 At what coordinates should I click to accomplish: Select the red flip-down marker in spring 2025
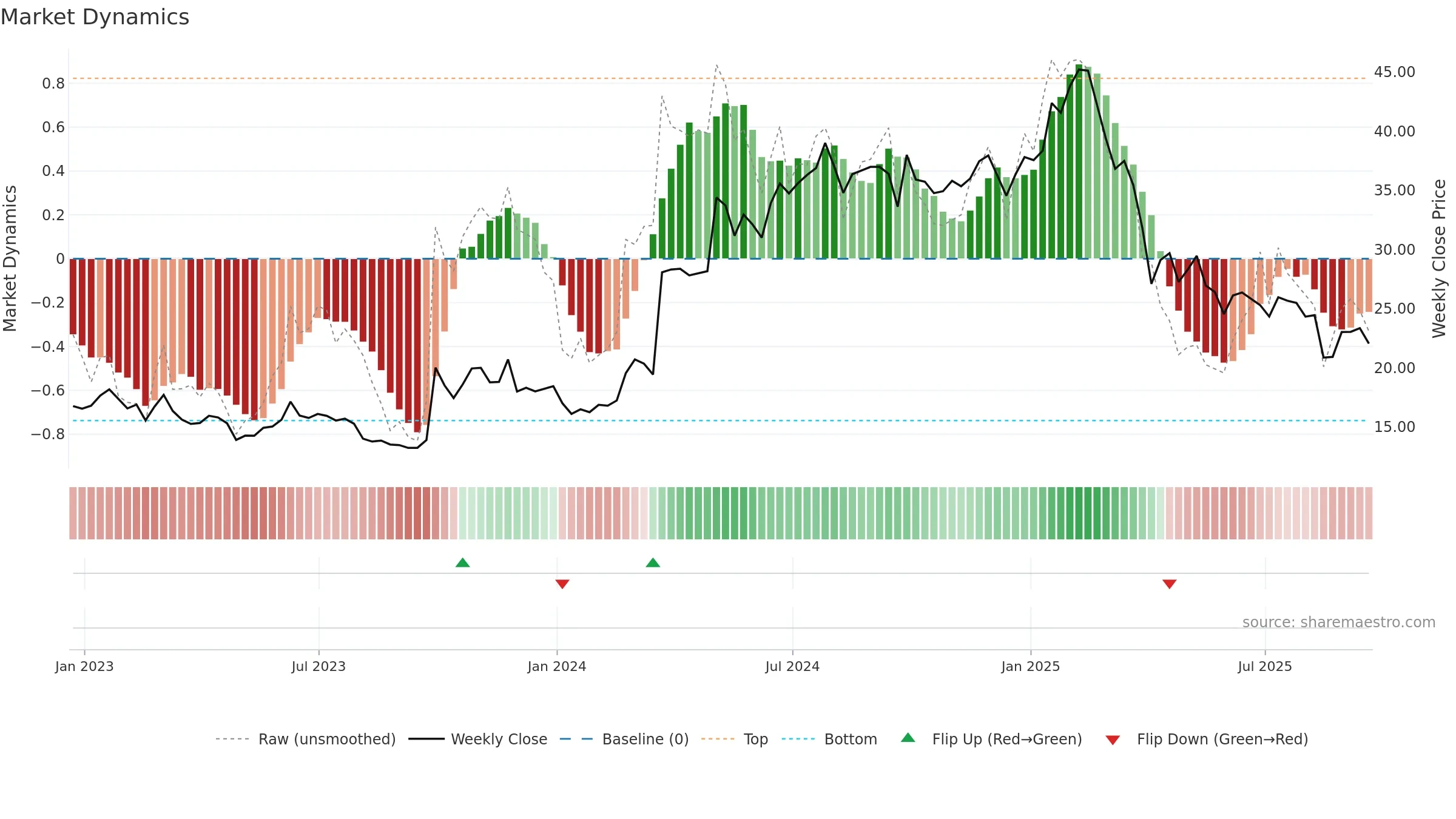(1170, 584)
